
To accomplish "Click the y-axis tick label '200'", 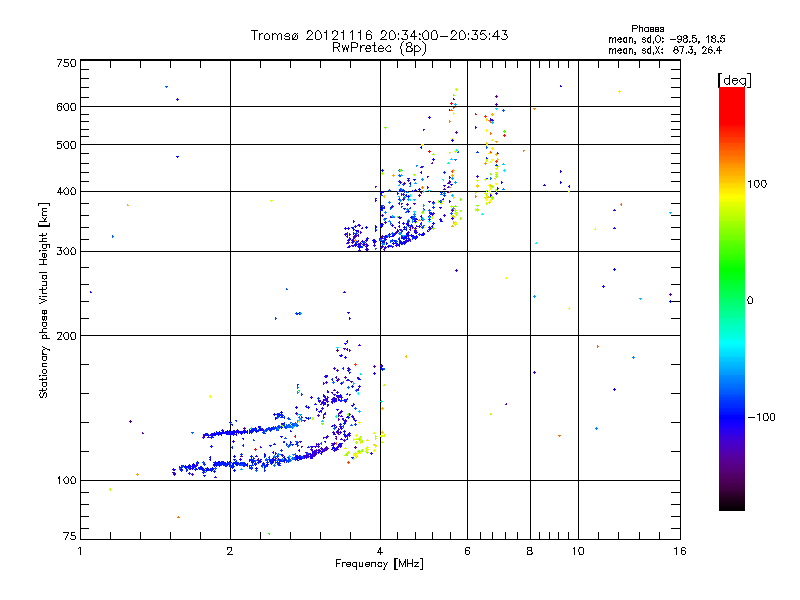I will [x=66, y=336].
